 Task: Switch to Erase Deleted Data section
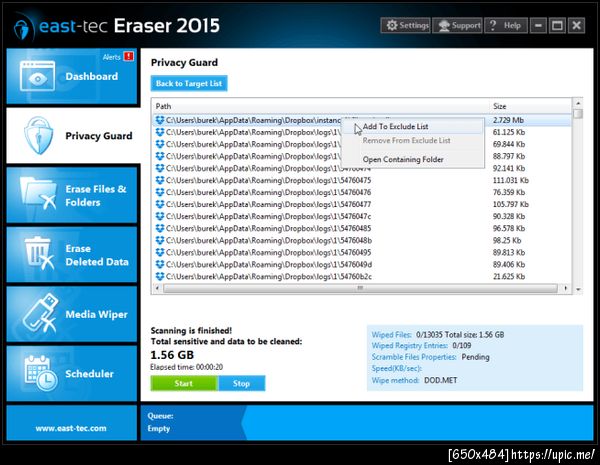[72, 255]
